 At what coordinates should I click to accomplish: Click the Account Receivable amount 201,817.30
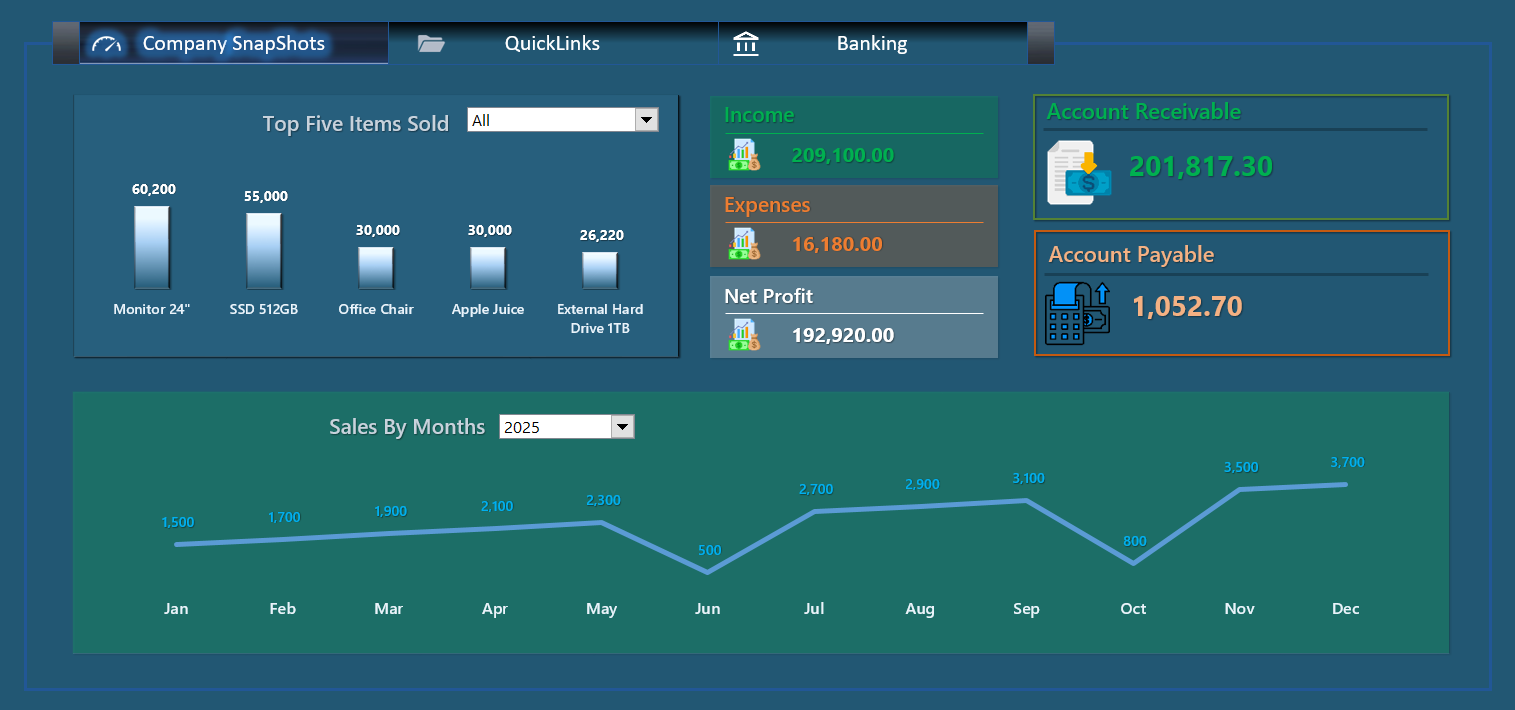point(1201,167)
